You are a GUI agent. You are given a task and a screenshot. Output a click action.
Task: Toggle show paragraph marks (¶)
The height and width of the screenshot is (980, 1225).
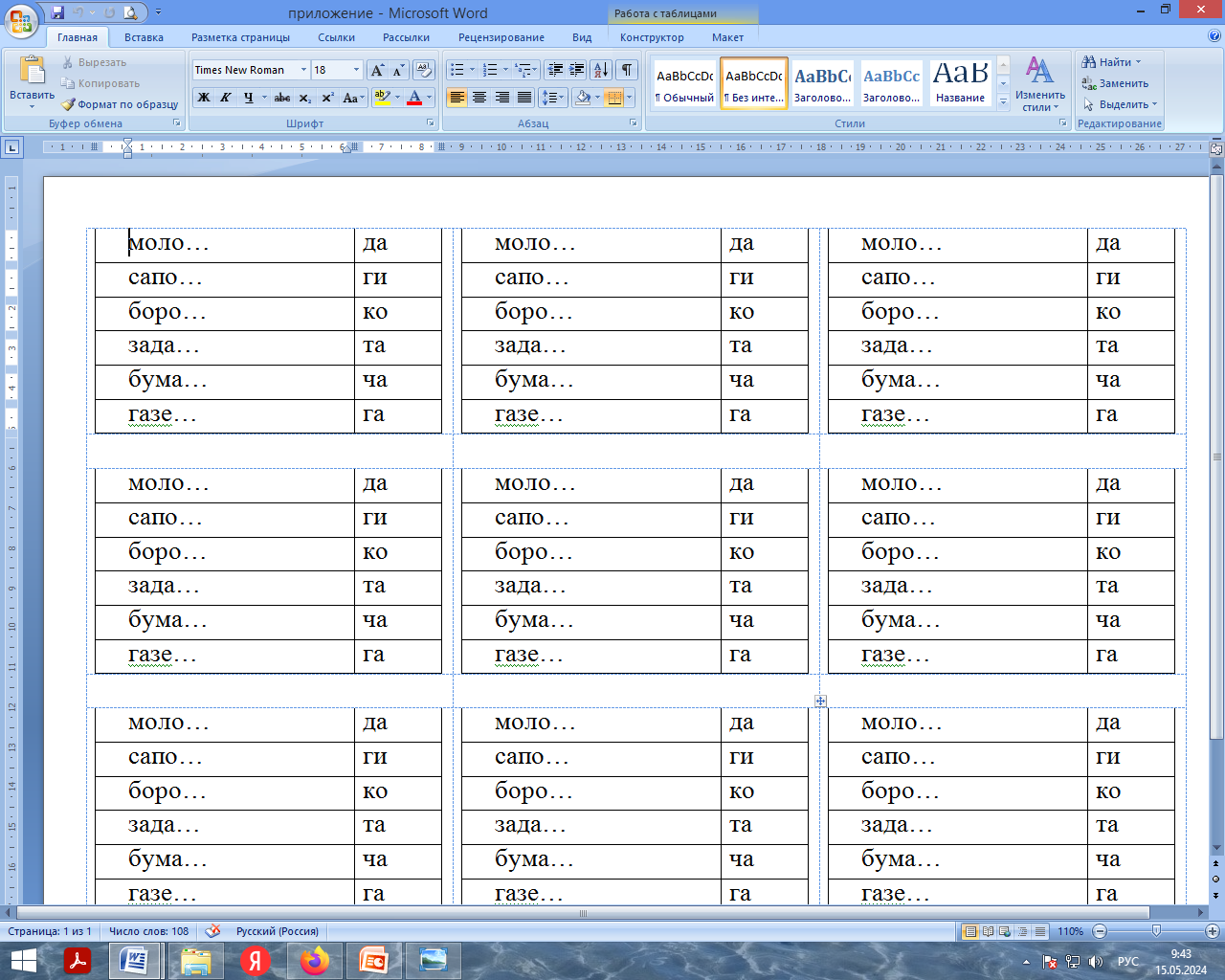(x=626, y=70)
